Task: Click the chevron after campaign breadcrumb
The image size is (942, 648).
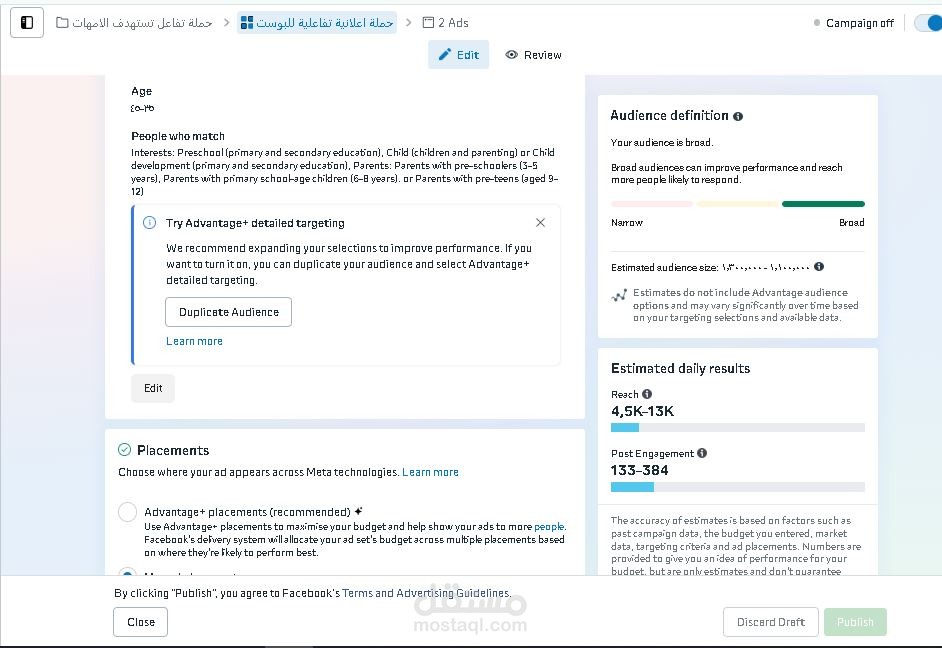Action: point(226,23)
